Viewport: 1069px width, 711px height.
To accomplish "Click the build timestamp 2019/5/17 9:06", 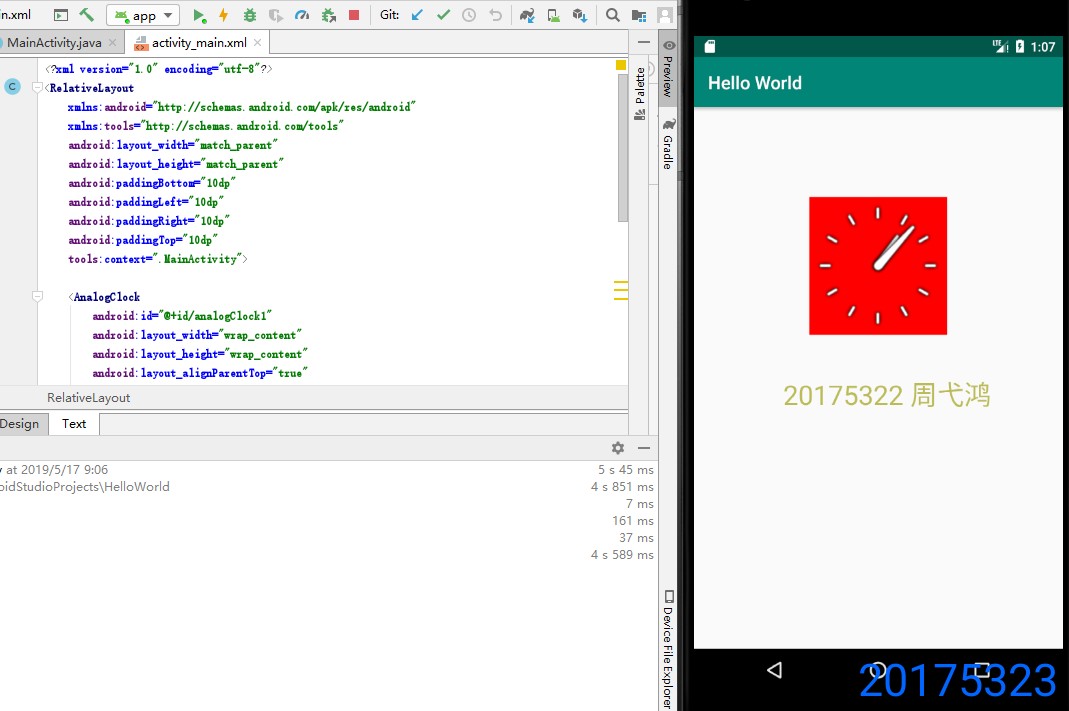I will pos(64,470).
